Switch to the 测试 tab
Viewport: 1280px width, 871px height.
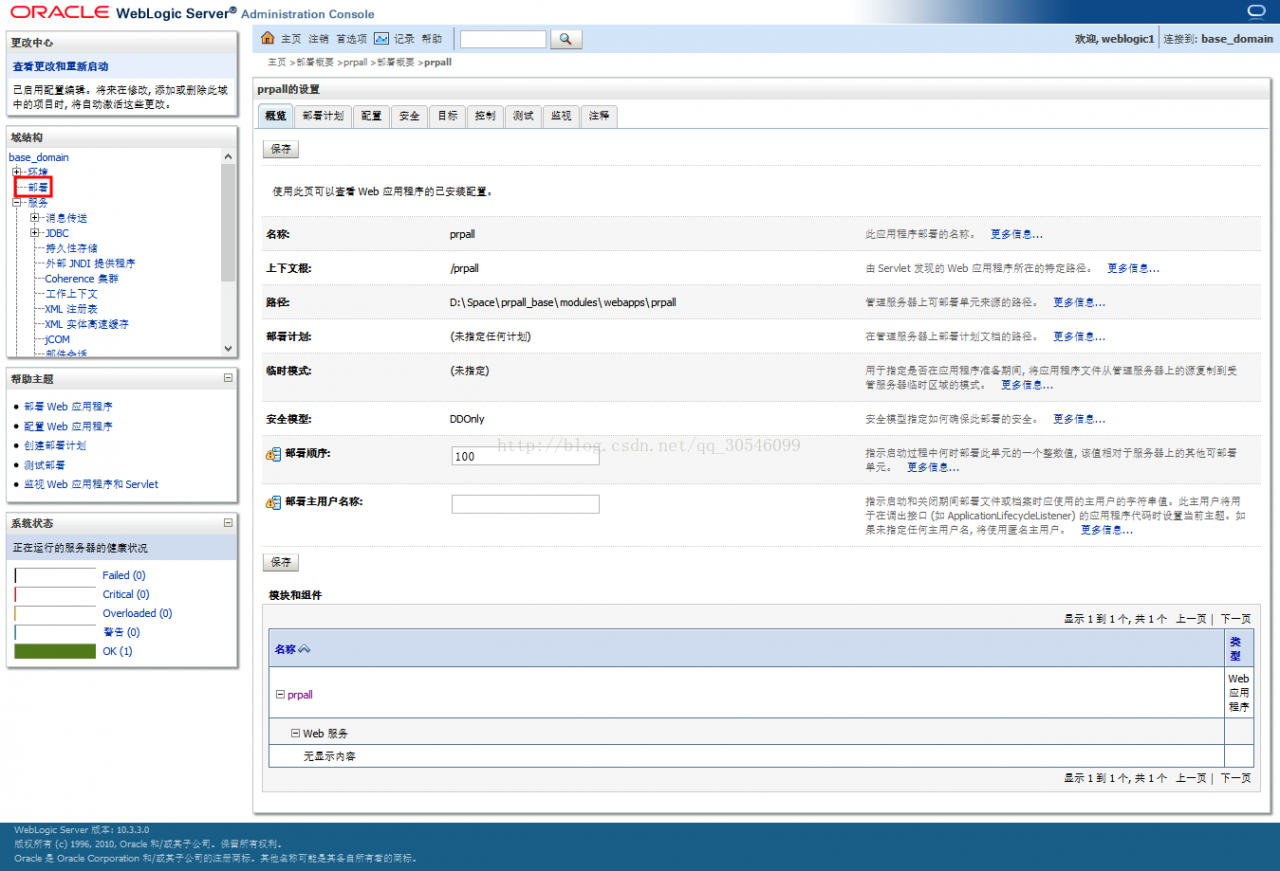pos(523,116)
